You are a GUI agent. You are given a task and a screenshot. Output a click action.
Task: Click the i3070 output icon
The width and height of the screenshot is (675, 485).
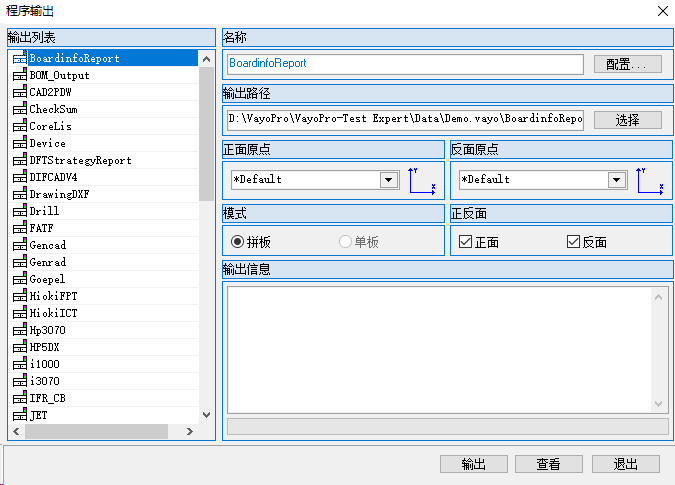pyautogui.click(x=20, y=381)
